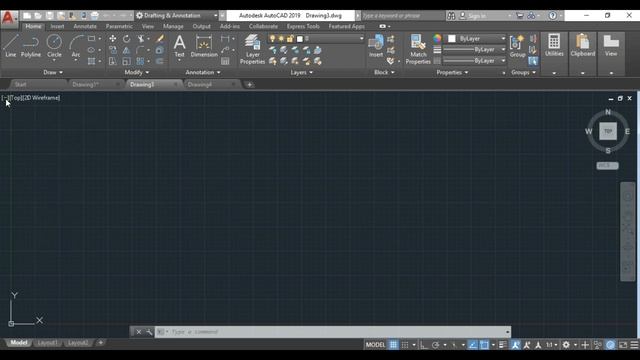Pick the Rectangle draw tool

coord(91,39)
